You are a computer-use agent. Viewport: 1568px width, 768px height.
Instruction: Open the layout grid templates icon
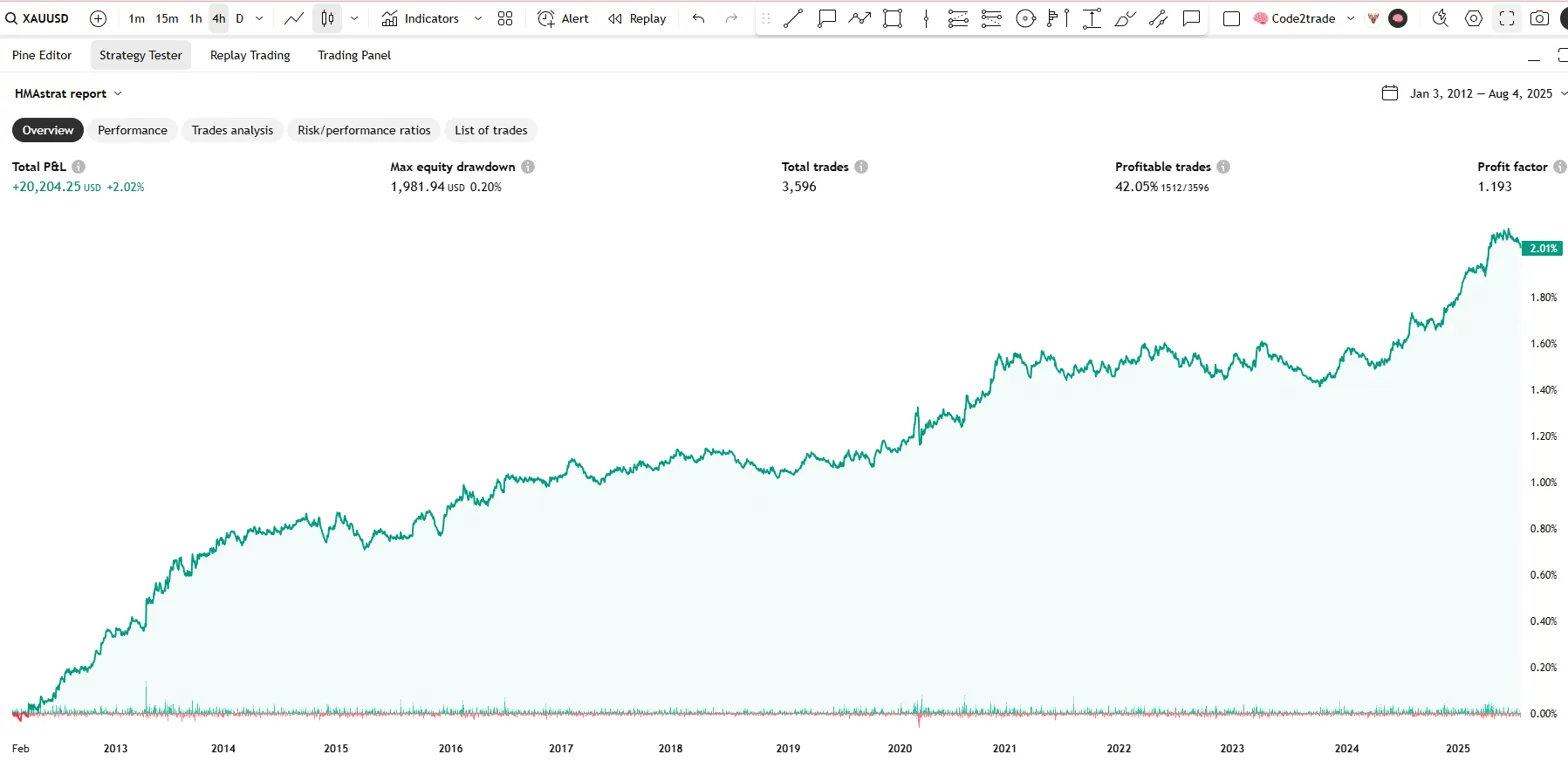pyautogui.click(x=505, y=18)
